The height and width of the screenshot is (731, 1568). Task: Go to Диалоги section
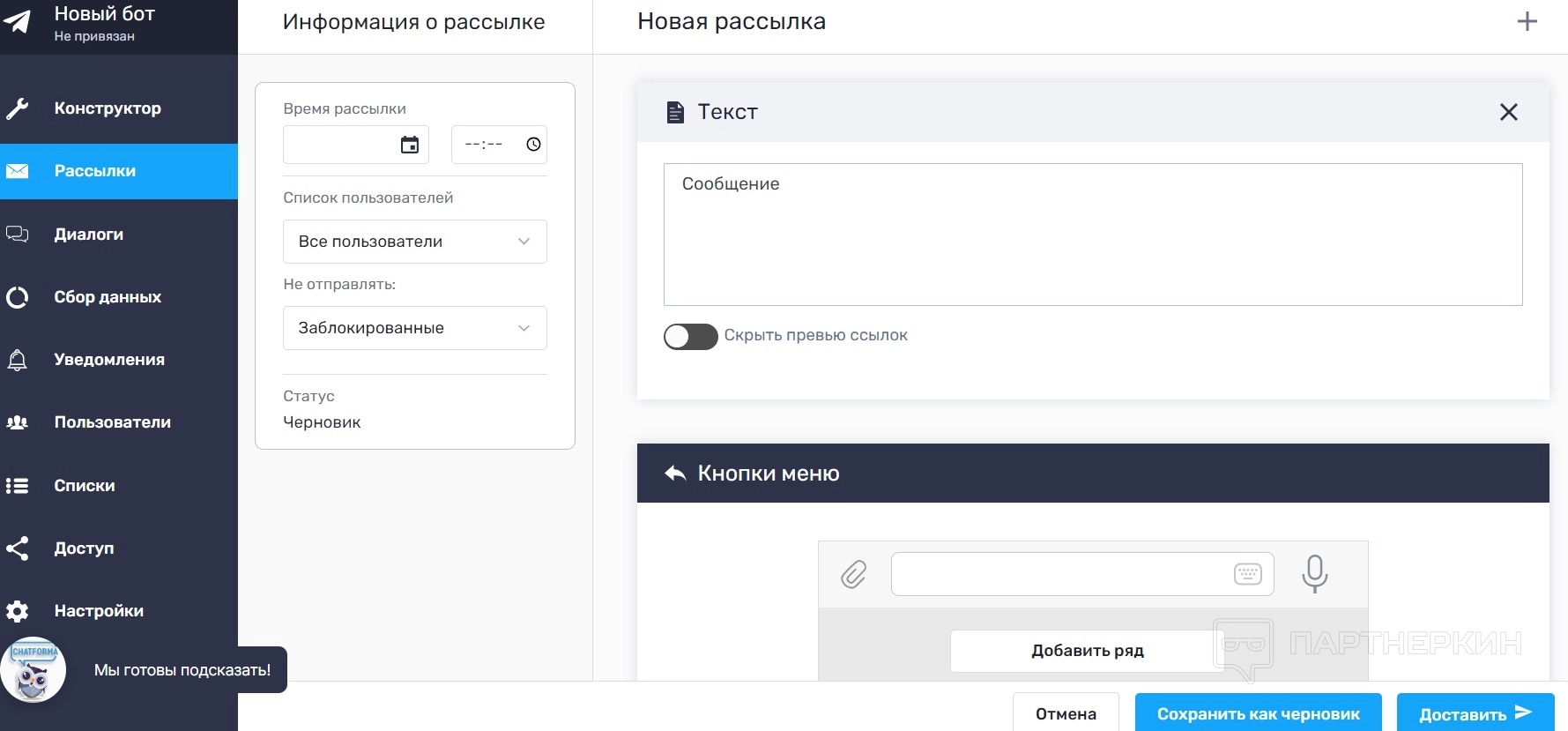89,235
